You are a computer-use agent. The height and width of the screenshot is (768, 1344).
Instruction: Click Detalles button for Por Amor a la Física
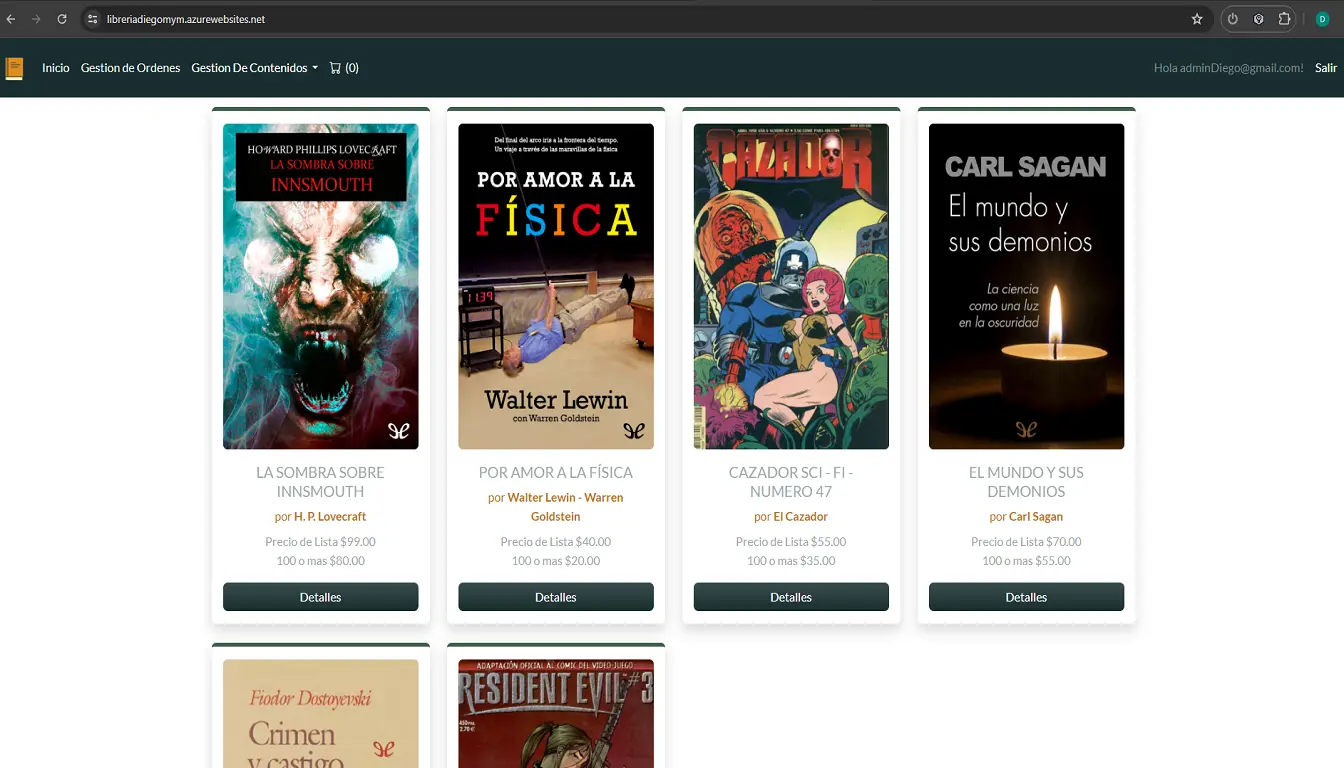click(556, 597)
